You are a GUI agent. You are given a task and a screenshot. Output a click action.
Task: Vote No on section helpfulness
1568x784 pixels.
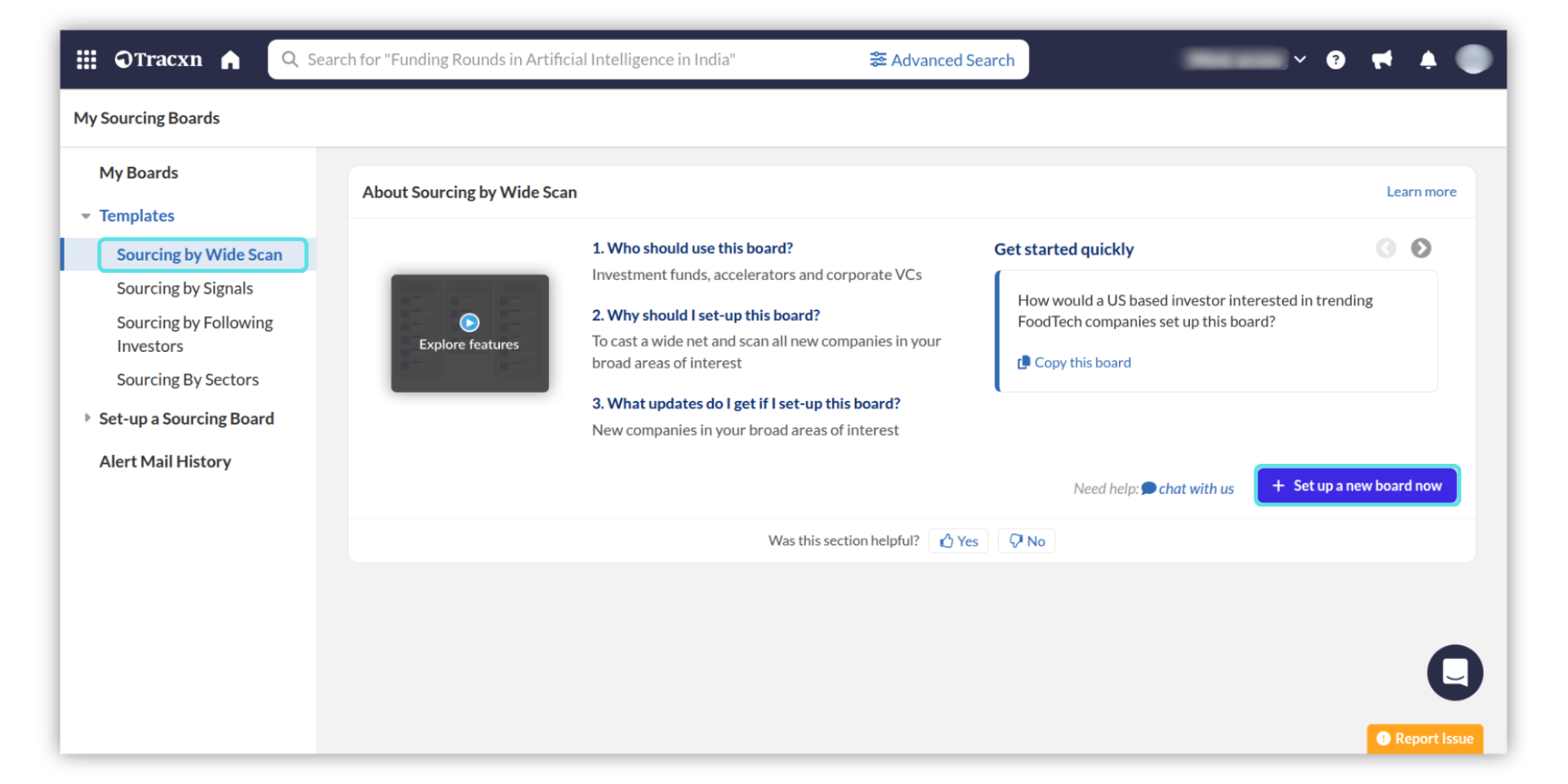coord(1027,541)
